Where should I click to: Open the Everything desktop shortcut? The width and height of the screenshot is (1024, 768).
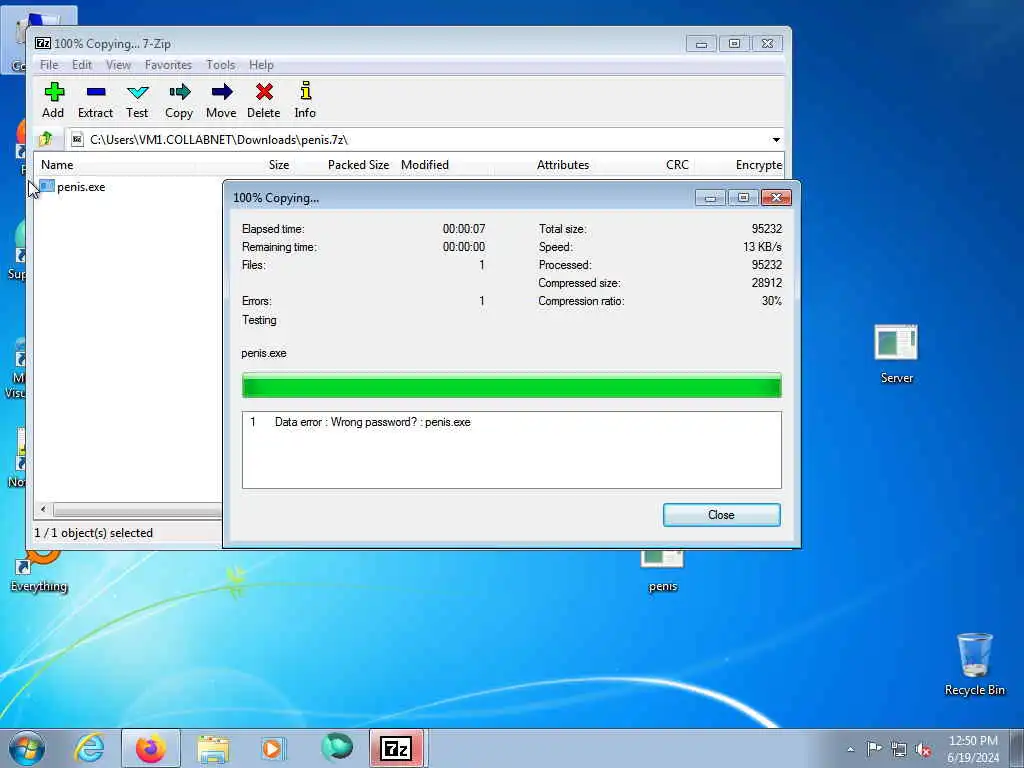point(39,571)
